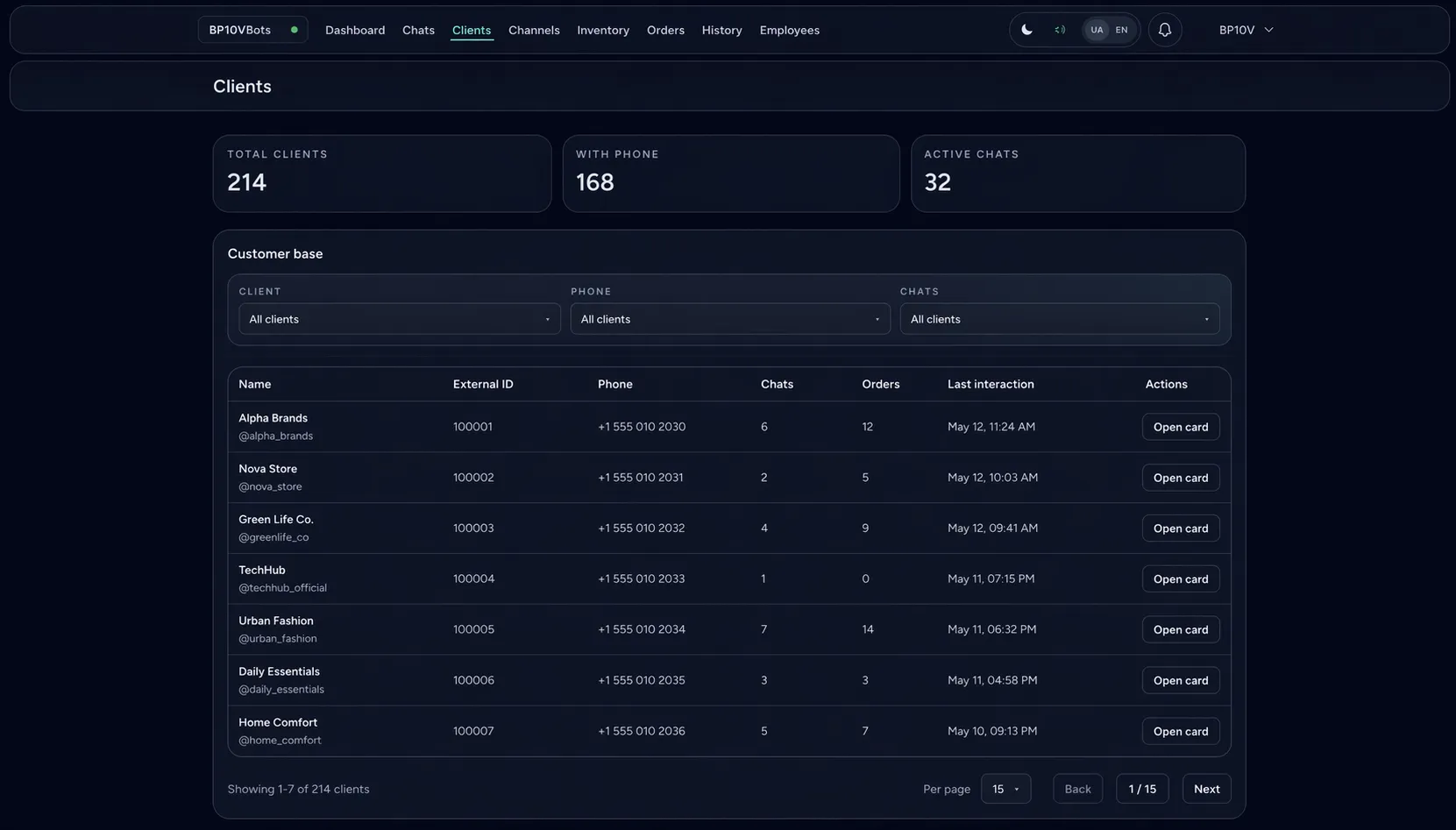Open the BP10V account menu
Viewport: 1456px width, 830px height.
tap(1246, 30)
